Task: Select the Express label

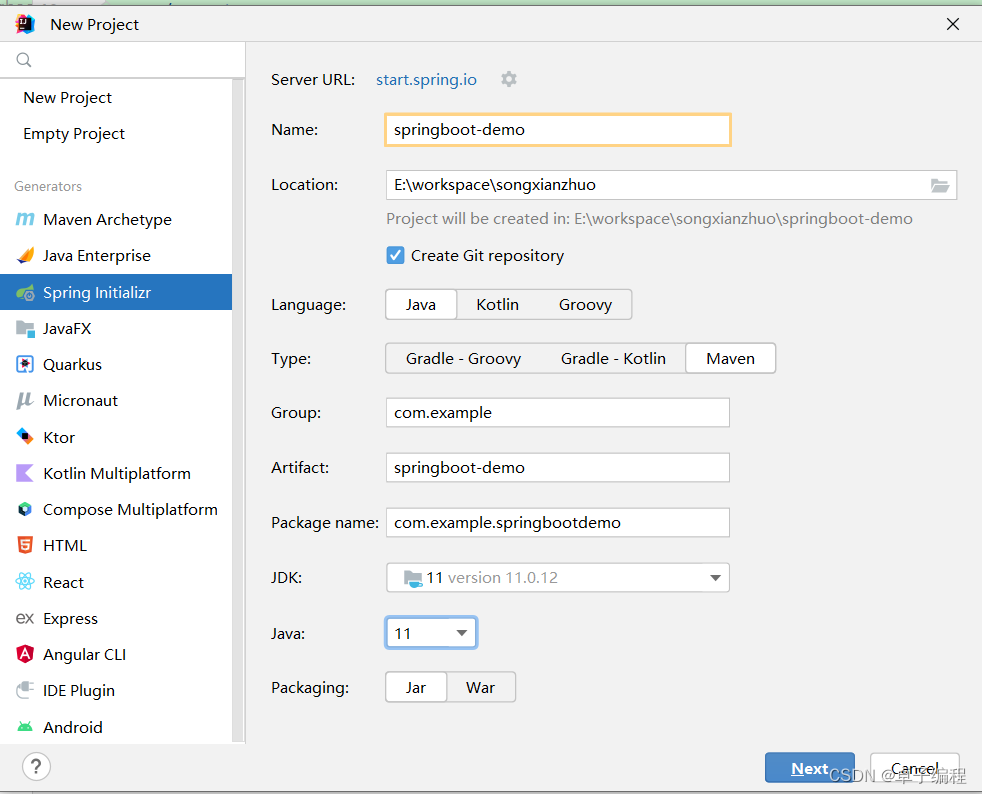Action: pyautogui.click(x=70, y=619)
